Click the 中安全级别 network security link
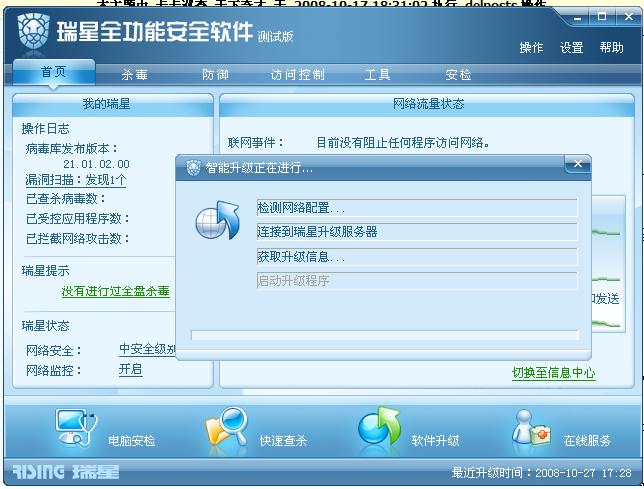This screenshot has width=644, height=489. pos(147,349)
